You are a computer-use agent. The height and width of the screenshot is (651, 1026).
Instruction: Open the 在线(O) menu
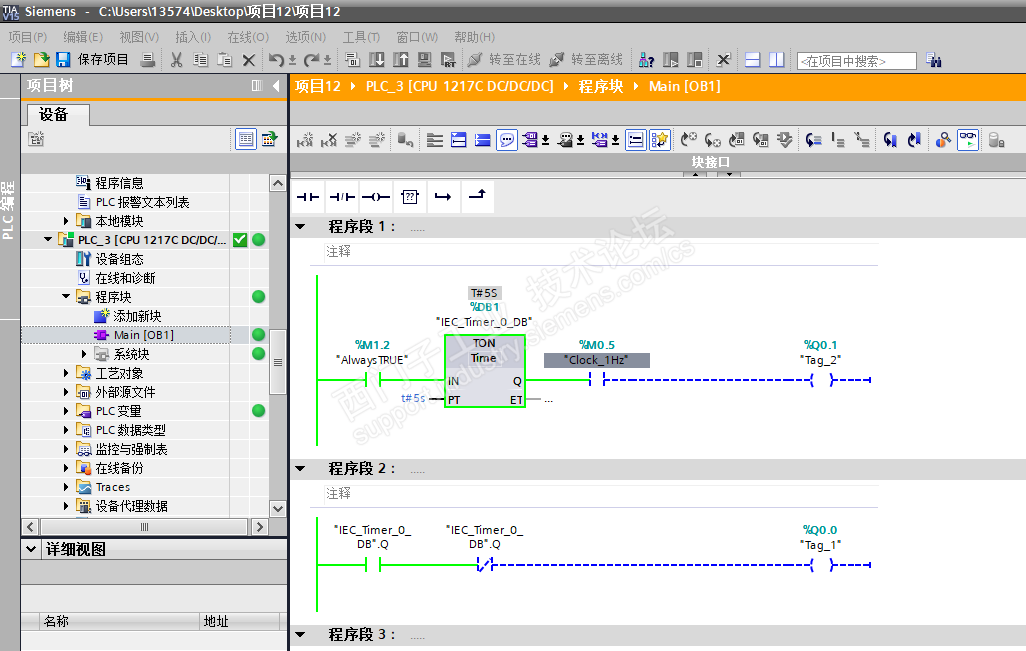click(248, 37)
